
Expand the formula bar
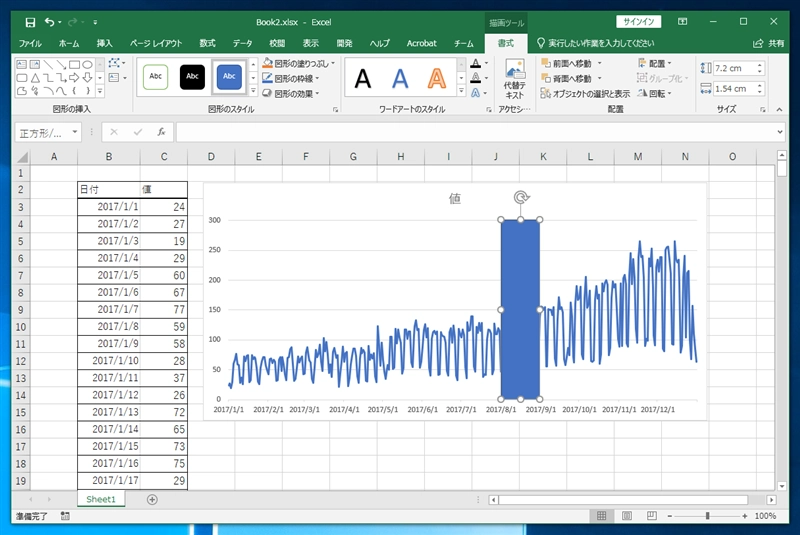coord(780,132)
